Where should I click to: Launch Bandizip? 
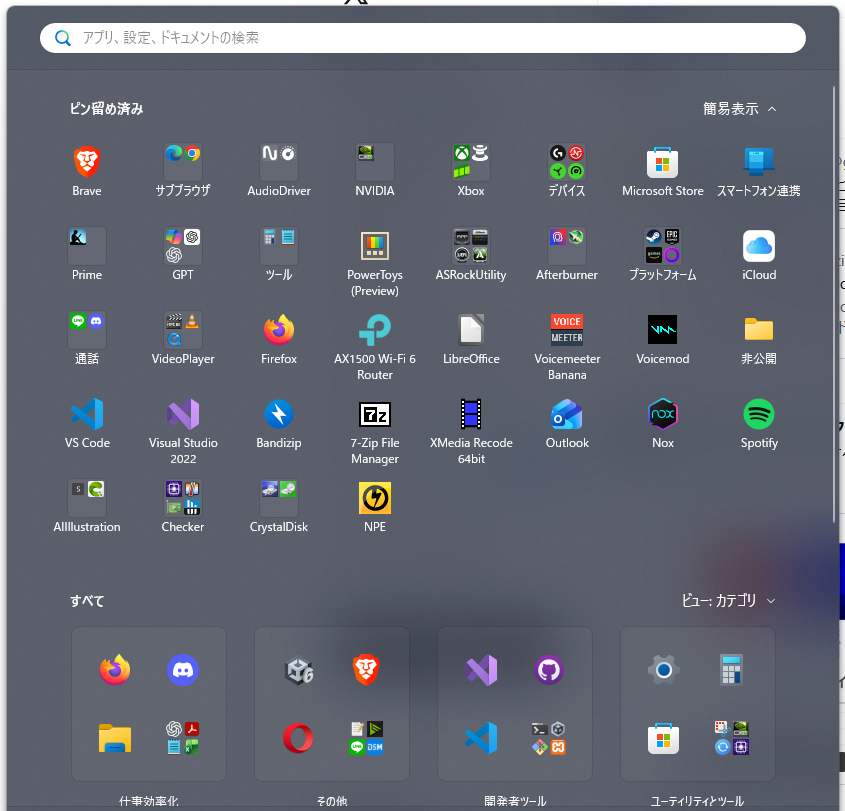tap(279, 414)
